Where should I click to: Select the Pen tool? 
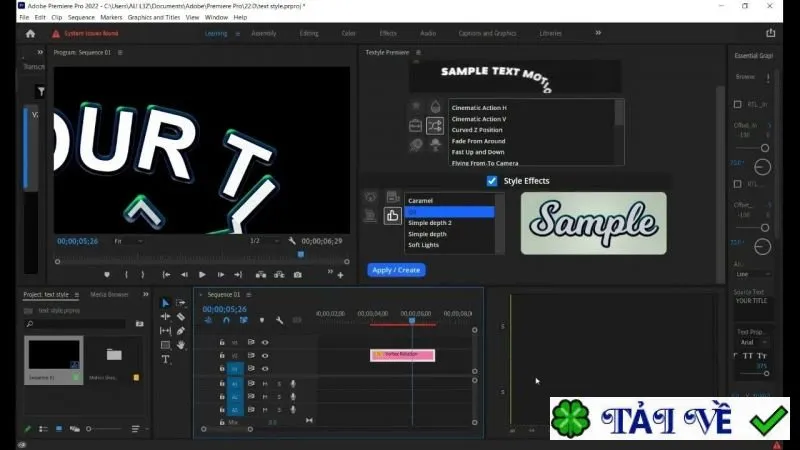tap(181, 331)
